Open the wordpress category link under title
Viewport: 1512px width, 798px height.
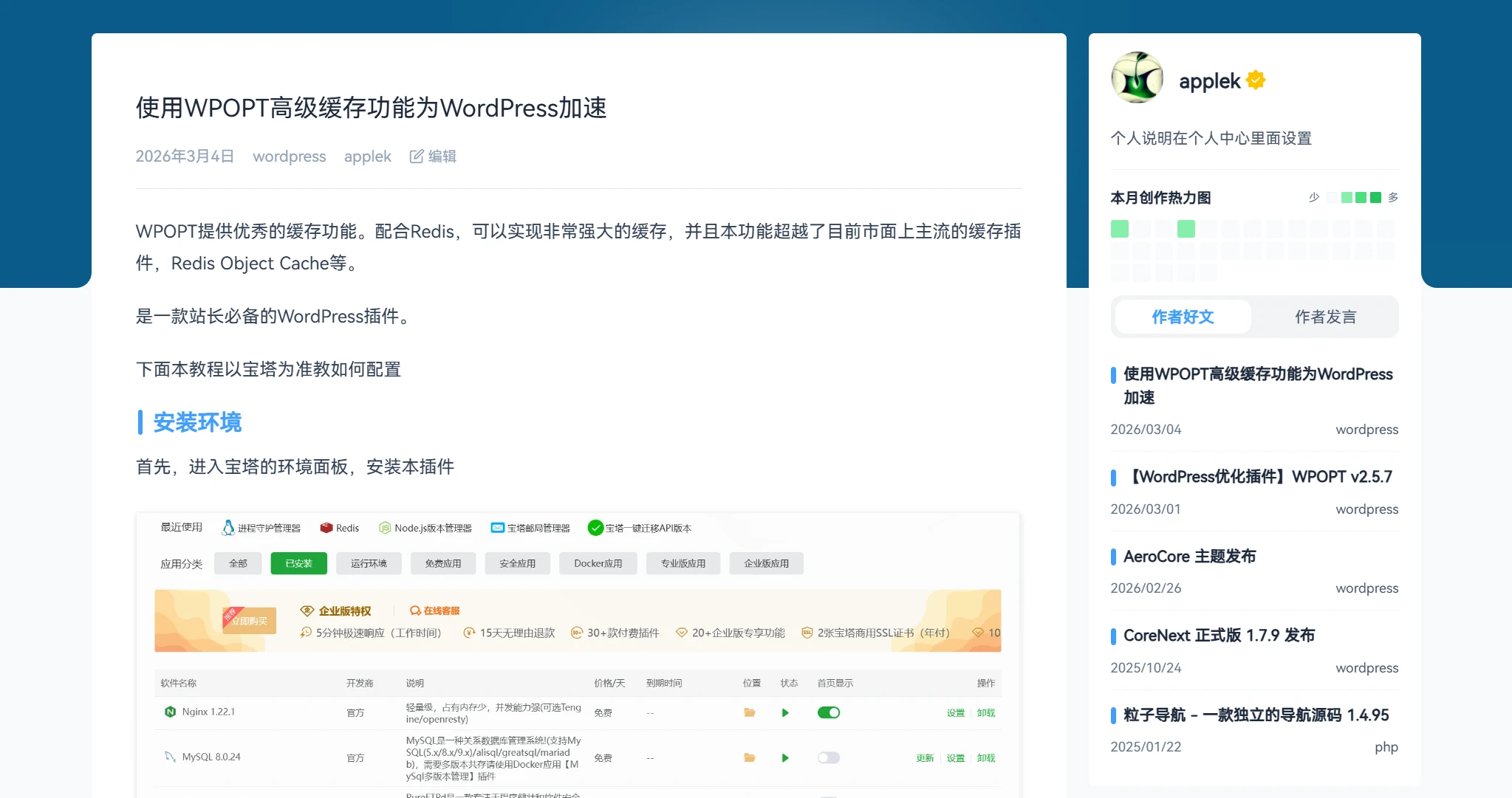[x=289, y=156]
